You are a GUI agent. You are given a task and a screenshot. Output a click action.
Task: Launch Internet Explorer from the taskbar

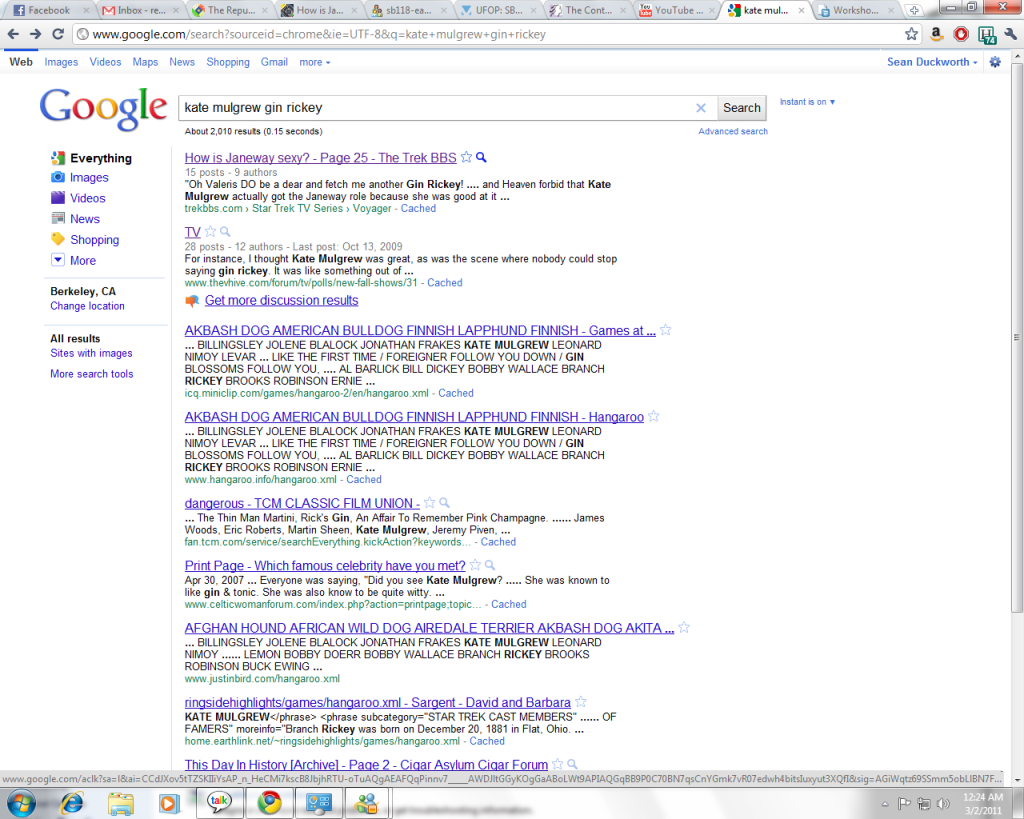[x=71, y=803]
